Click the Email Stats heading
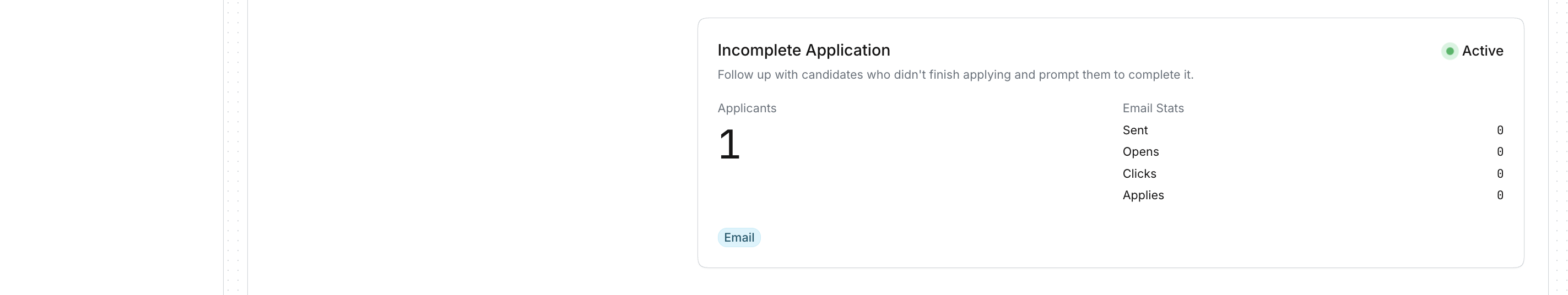 point(1152,108)
